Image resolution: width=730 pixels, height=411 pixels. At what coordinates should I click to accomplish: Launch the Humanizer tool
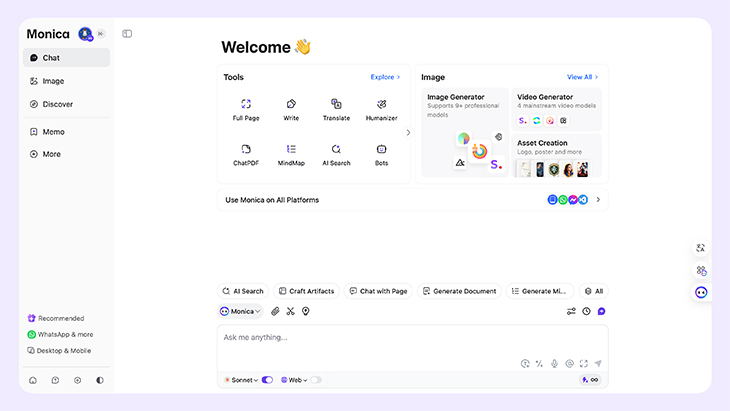click(381, 109)
